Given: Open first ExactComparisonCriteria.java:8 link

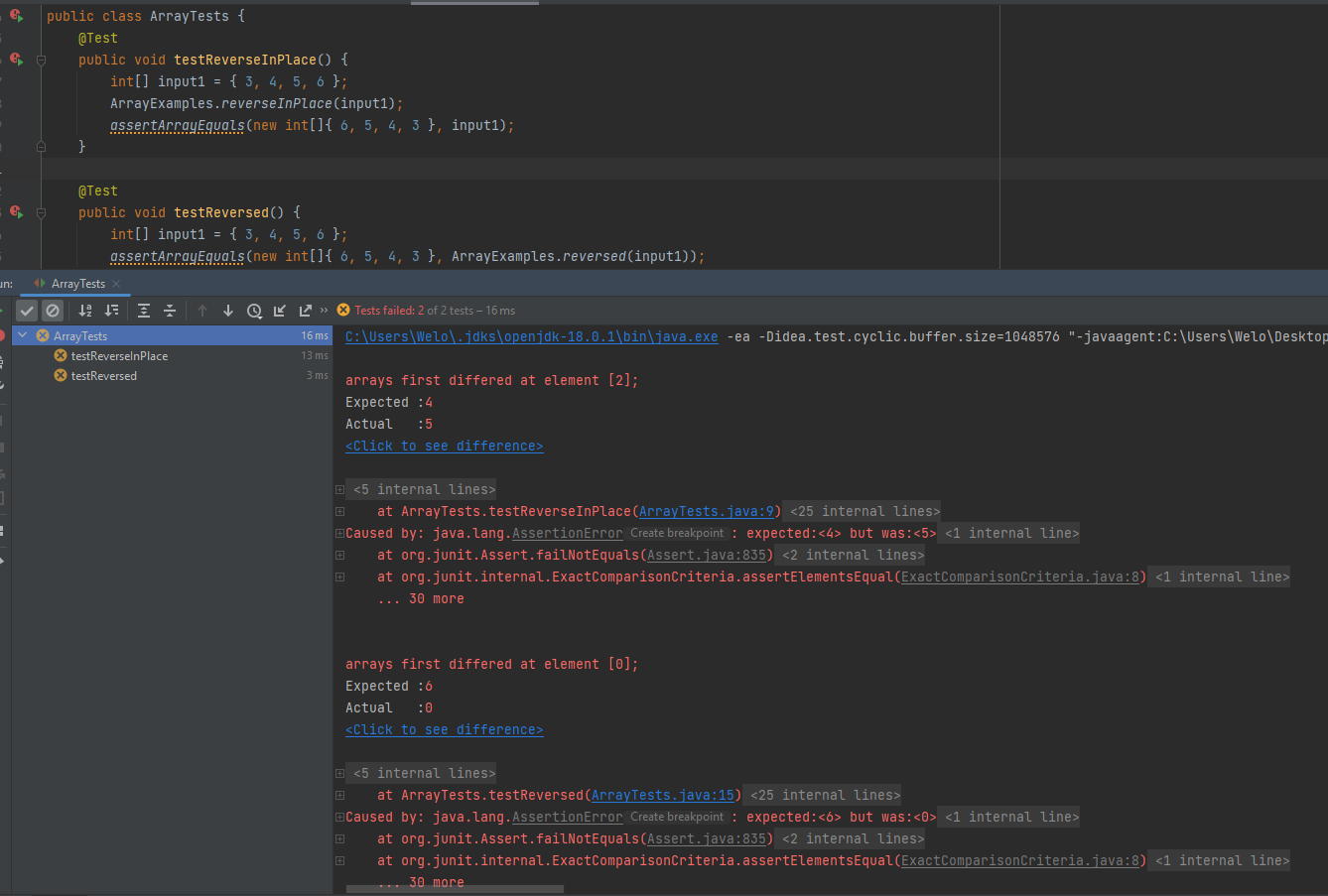Looking at the screenshot, I should tap(1020, 576).
